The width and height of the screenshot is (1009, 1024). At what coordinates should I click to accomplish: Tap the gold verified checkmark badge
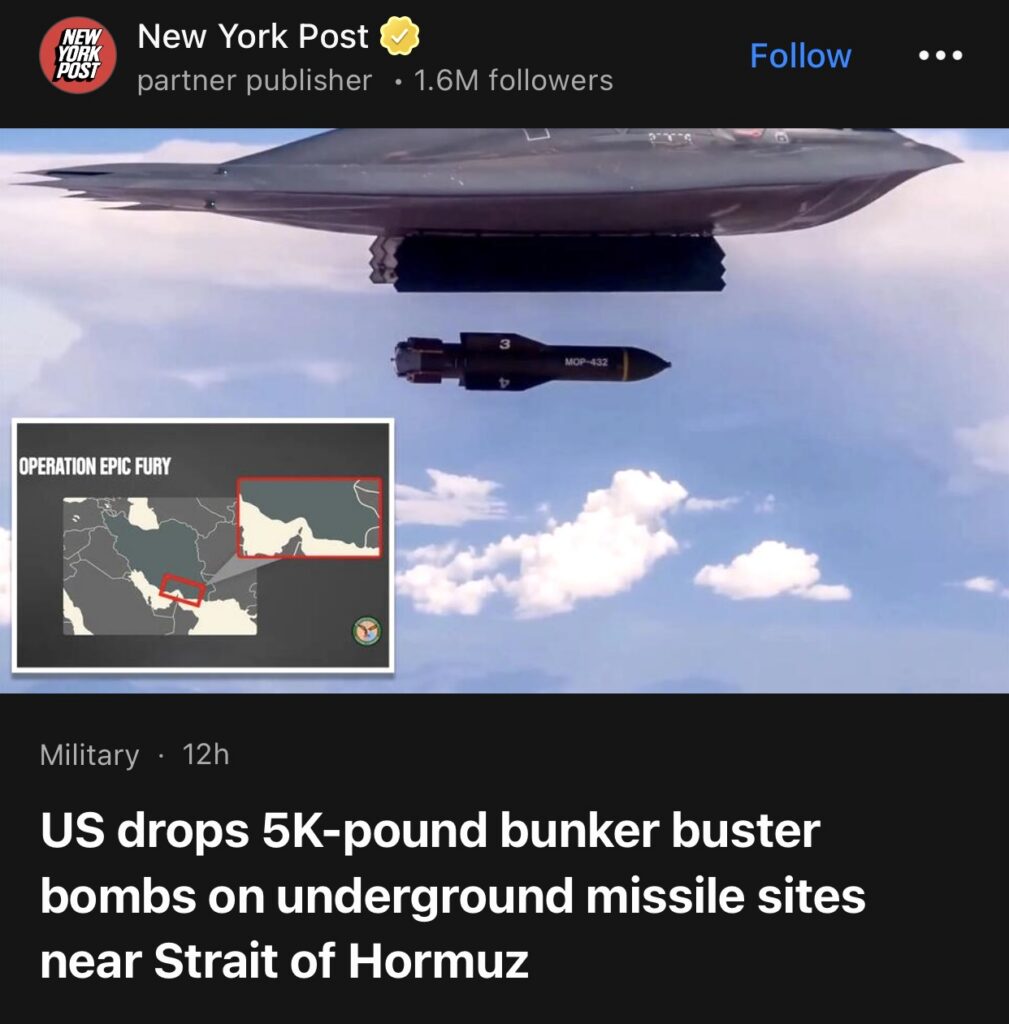[400, 36]
